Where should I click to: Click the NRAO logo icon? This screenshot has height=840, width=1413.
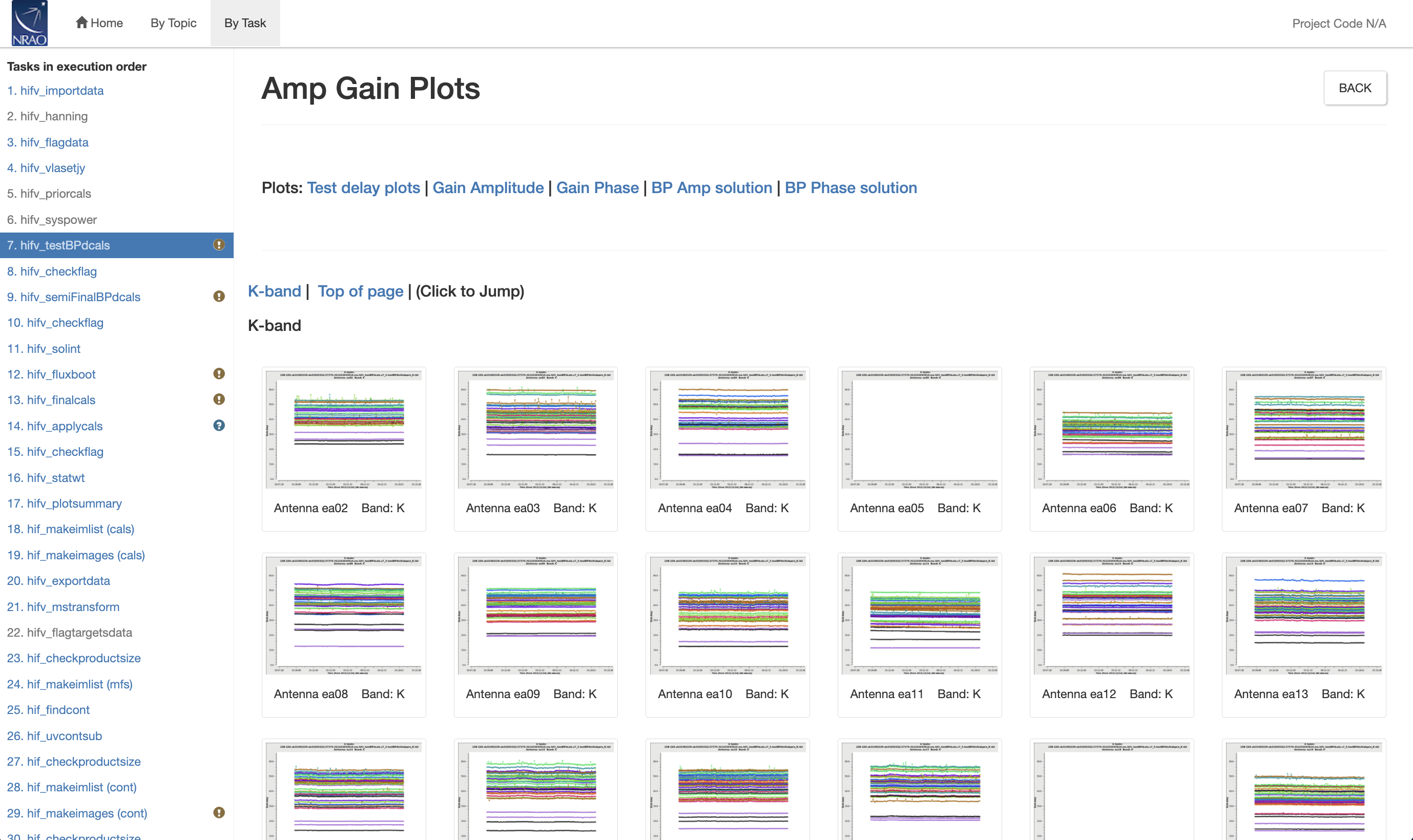pos(29,23)
